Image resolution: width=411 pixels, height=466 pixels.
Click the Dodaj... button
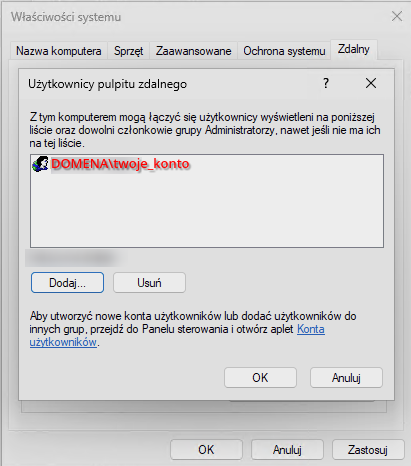67,283
